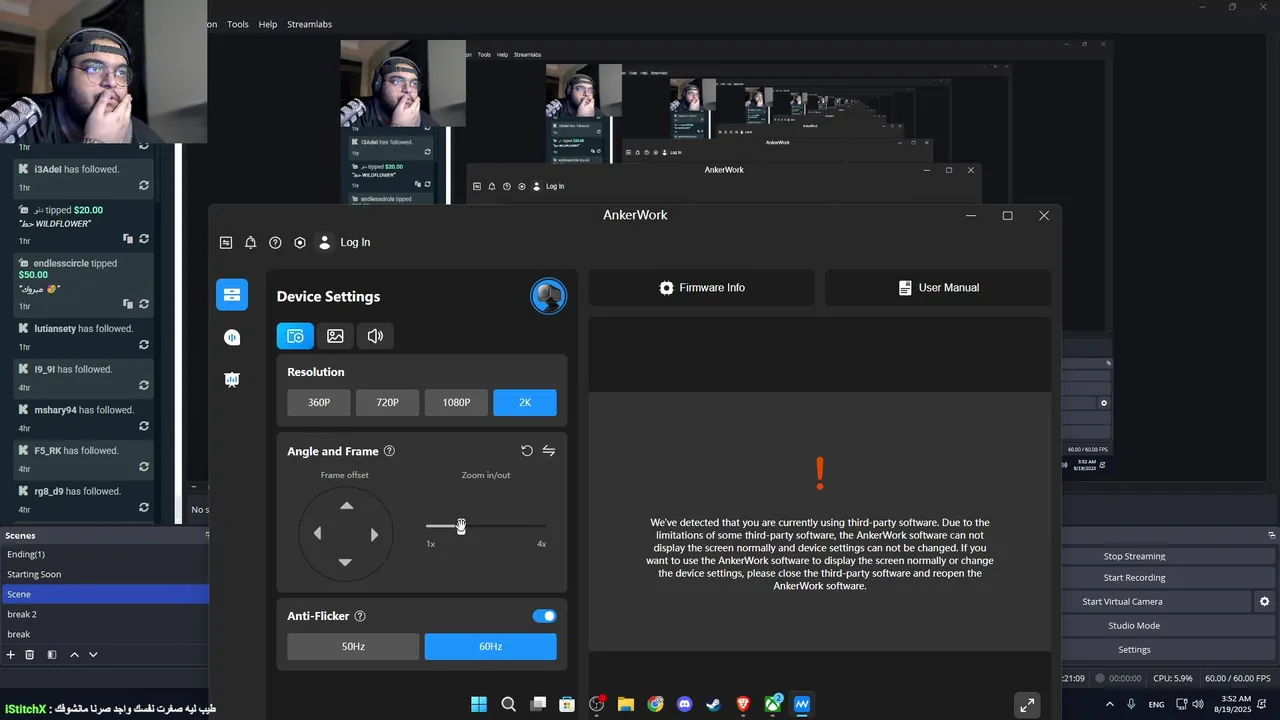The width and height of the screenshot is (1280, 720).
Task: Show hidden system tray icons
Action: 1109,704
